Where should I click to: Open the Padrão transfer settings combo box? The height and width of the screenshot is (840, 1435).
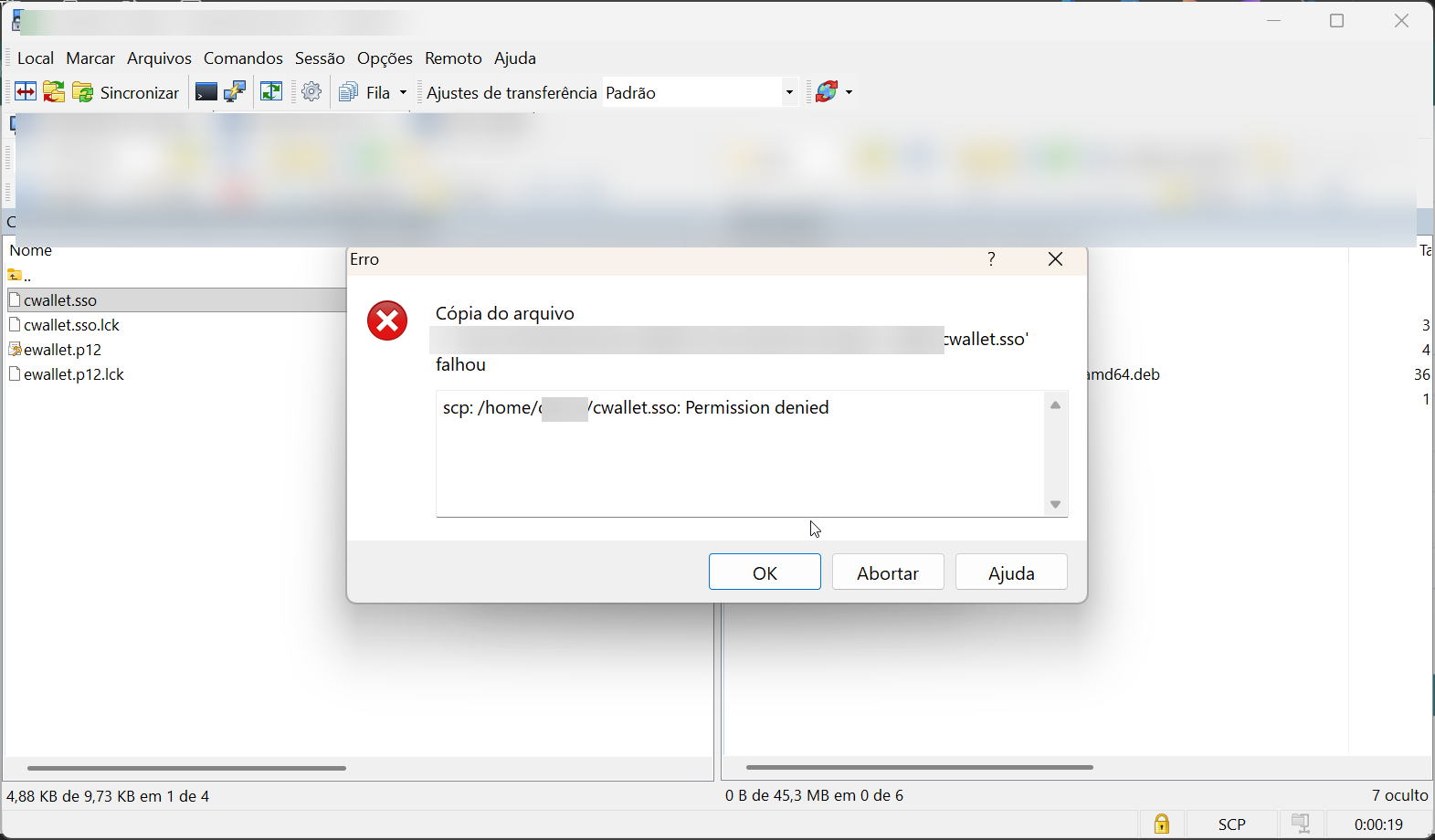(x=701, y=92)
